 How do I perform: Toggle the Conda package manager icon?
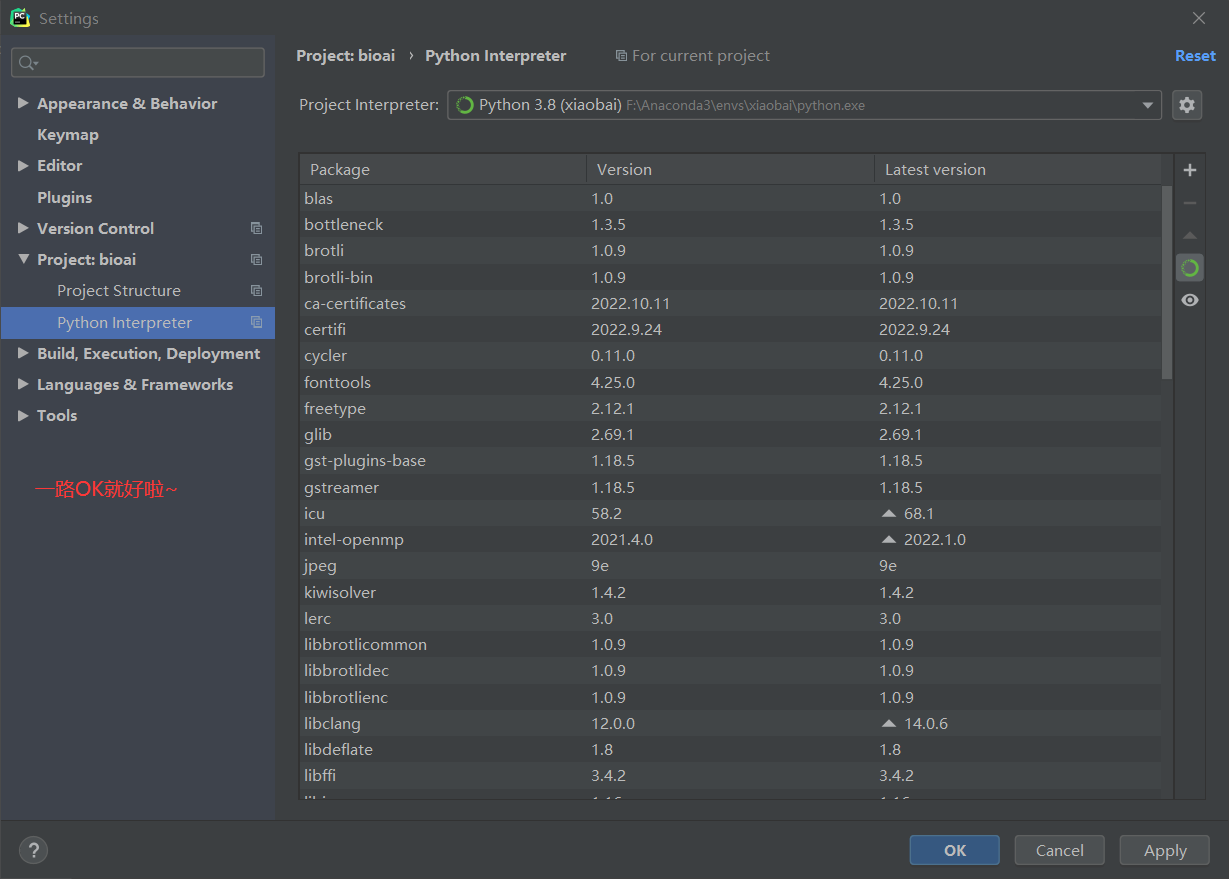(1189, 268)
